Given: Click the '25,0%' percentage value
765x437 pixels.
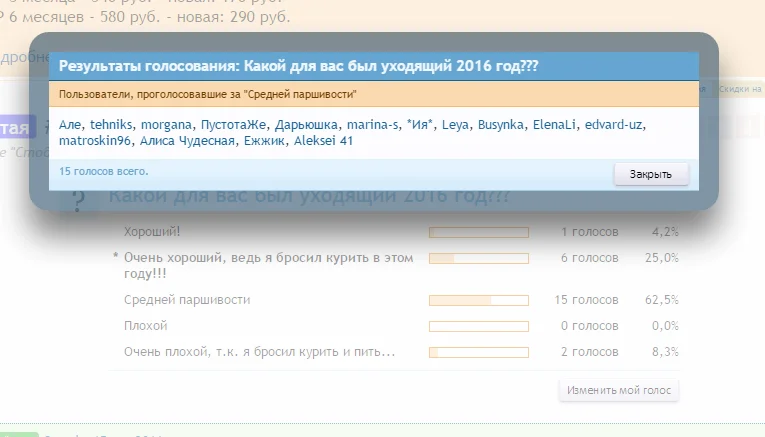Looking at the screenshot, I should coord(662,258).
